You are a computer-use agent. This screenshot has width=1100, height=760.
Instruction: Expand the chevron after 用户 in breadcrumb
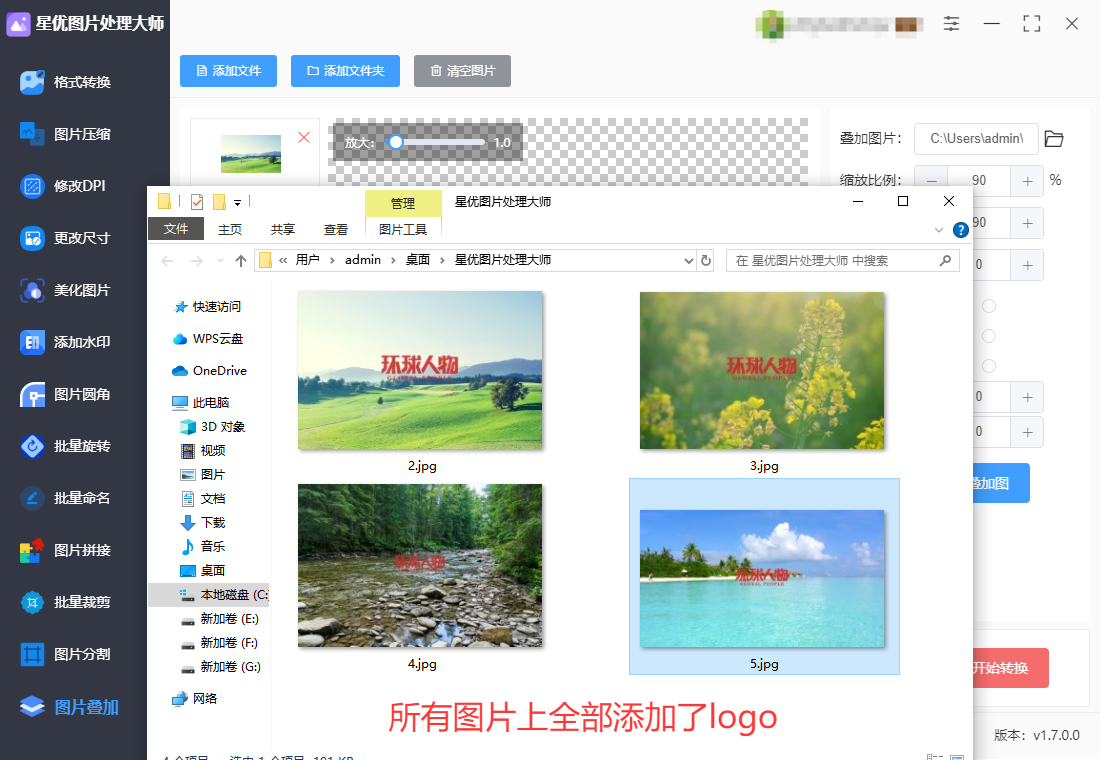[x=332, y=260]
